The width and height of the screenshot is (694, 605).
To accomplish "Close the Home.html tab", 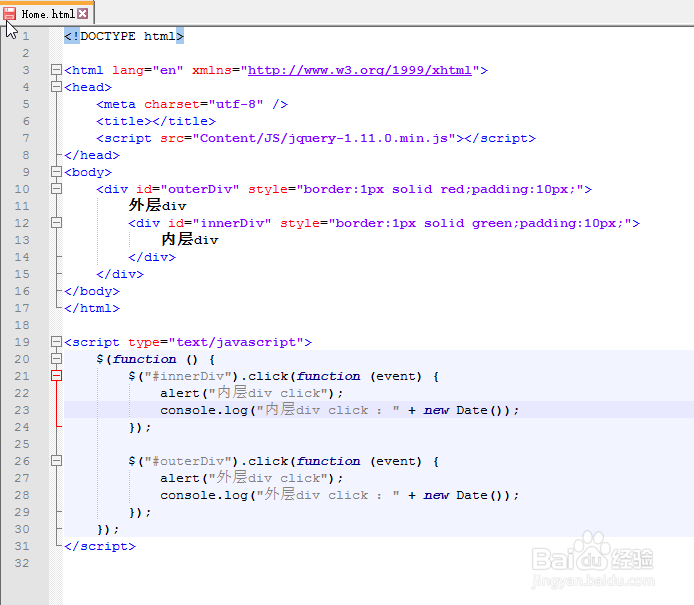I will click(x=82, y=14).
